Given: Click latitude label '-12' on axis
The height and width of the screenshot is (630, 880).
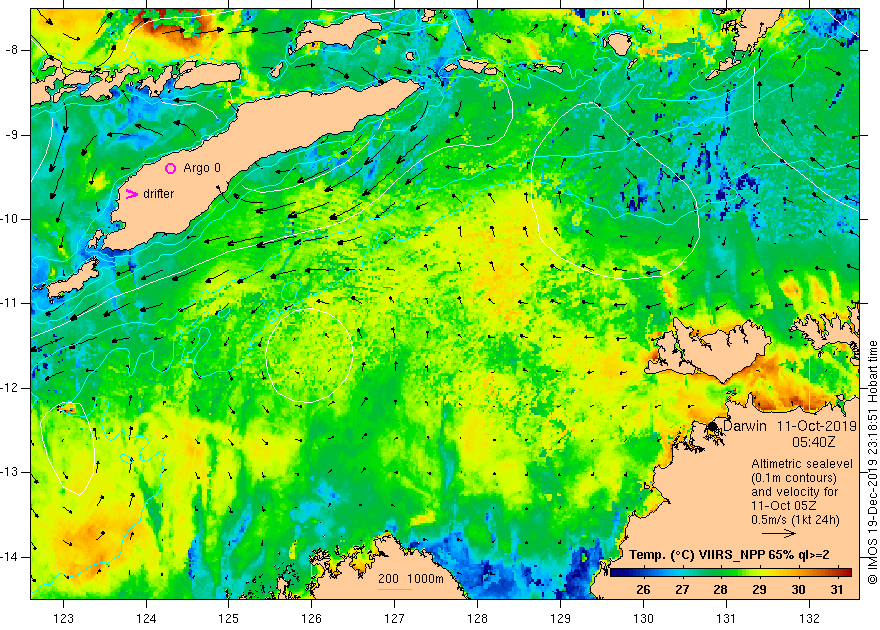Looking at the screenshot, I should click(x=10, y=388).
